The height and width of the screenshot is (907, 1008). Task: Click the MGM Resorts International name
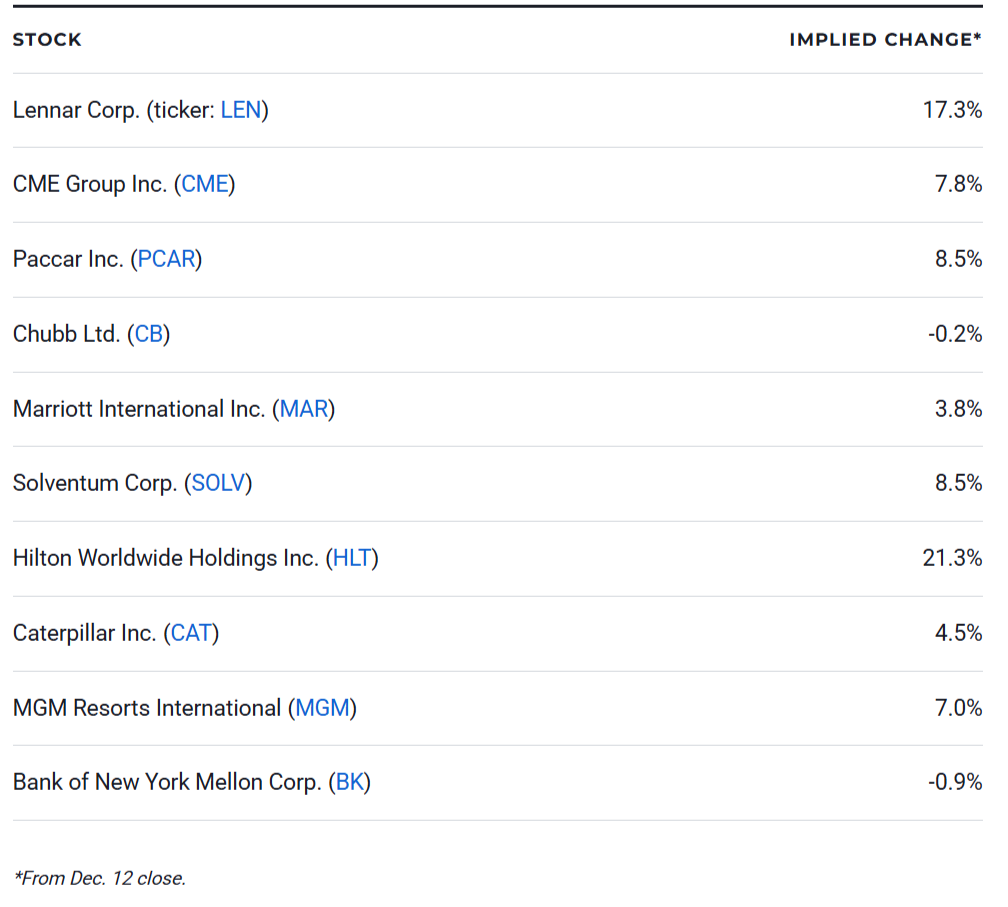pyautogui.click(x=147, y=708)
